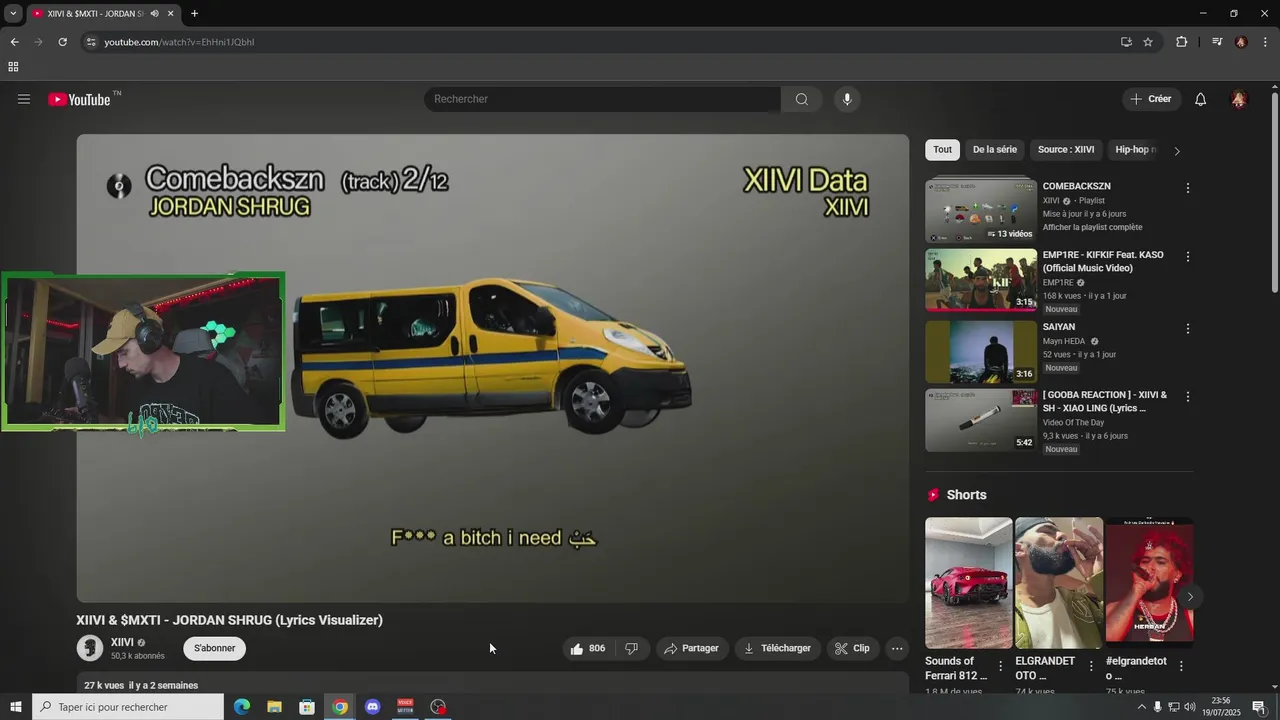Switch to the XIIVI & $MXTI browser tab
Viewport: 1280px width, 720px height.
96,14
